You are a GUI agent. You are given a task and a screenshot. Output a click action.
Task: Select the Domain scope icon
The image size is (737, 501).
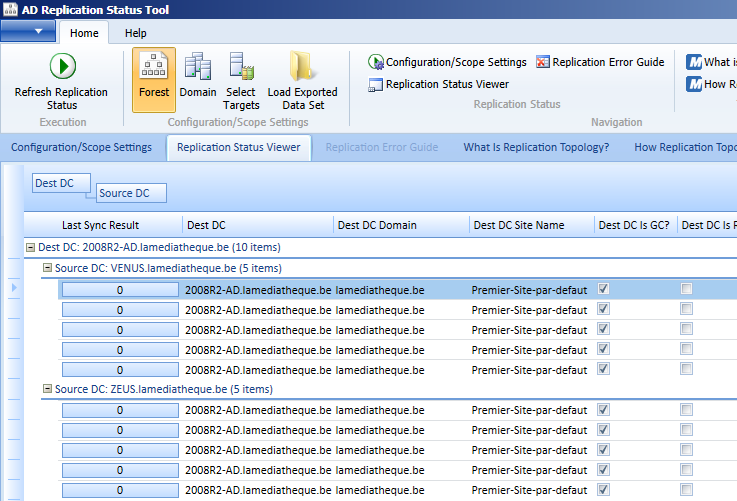(198, 66)
